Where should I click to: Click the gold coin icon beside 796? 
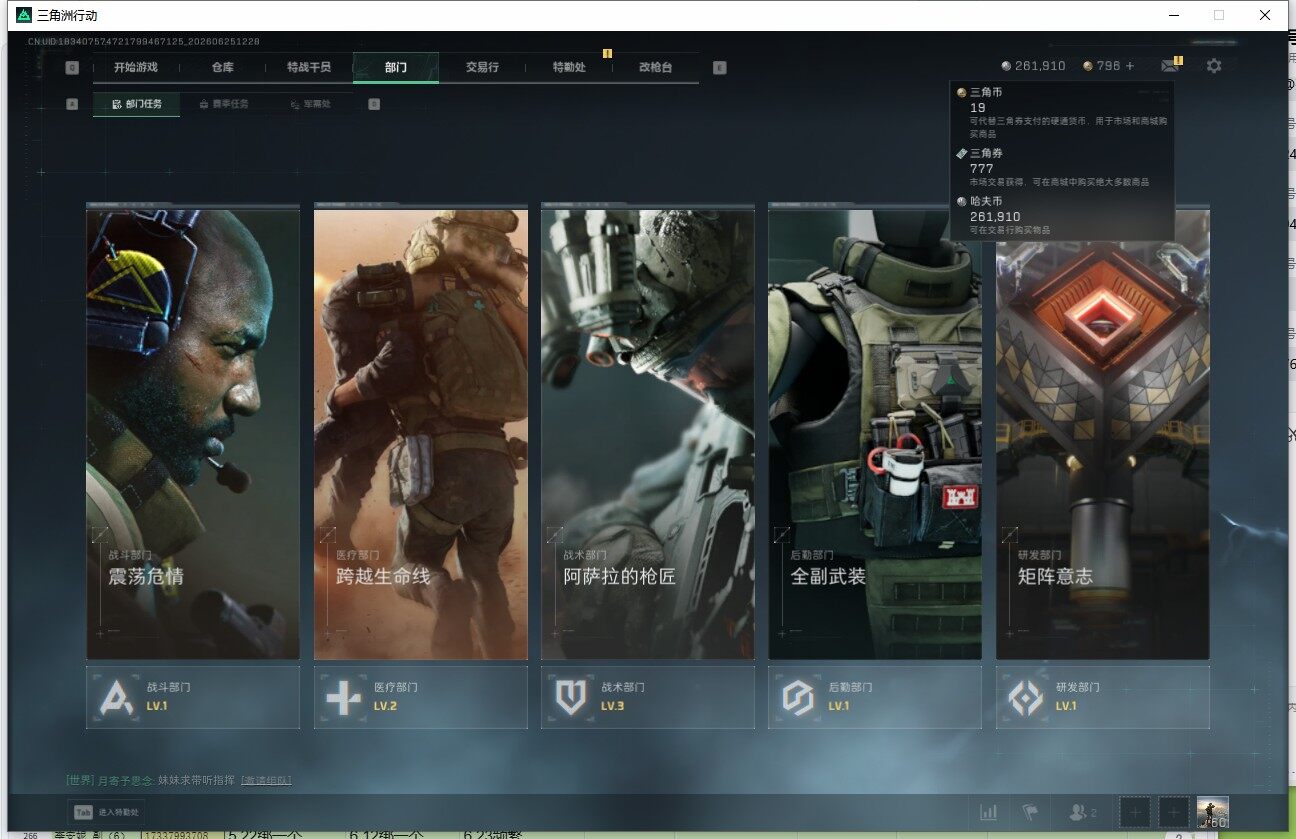click(1088, 66)
